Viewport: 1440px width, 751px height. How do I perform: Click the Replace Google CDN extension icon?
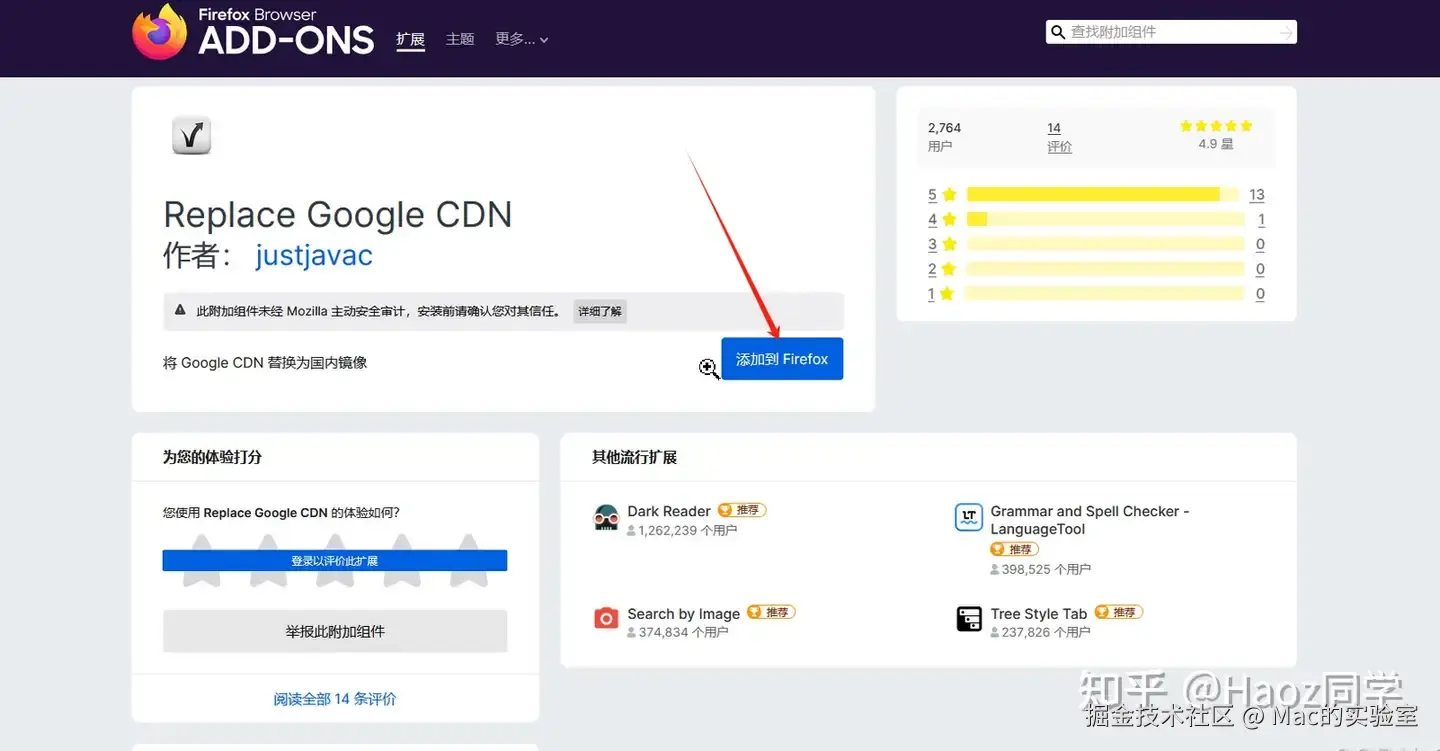pos(191,135)
